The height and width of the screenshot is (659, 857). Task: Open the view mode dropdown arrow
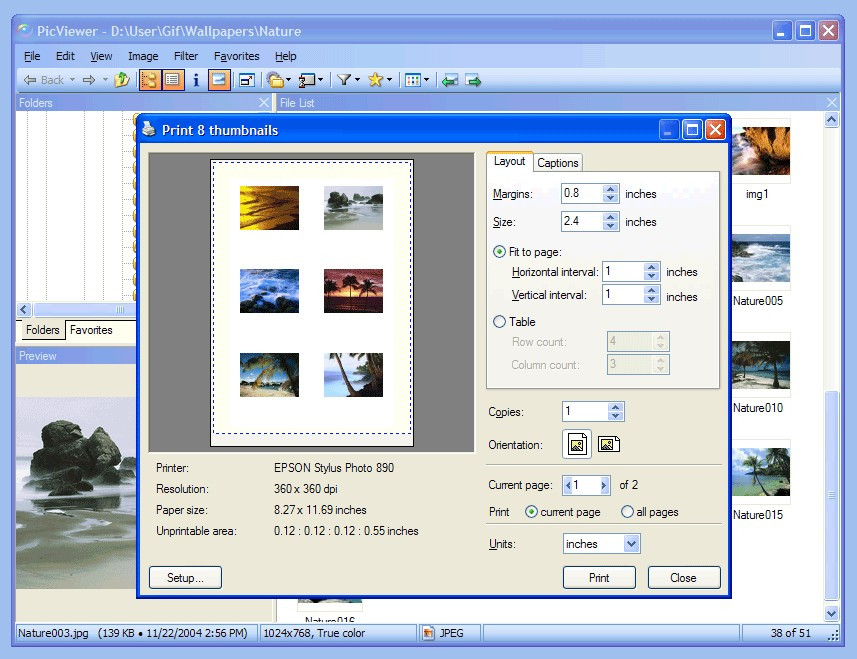click(426, 80)
